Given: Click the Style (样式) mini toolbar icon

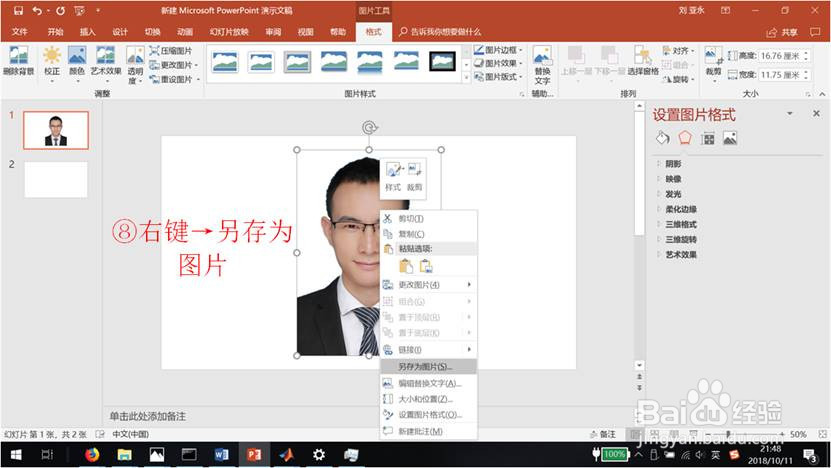Looking at the screenshot, I should pos(393,176).
